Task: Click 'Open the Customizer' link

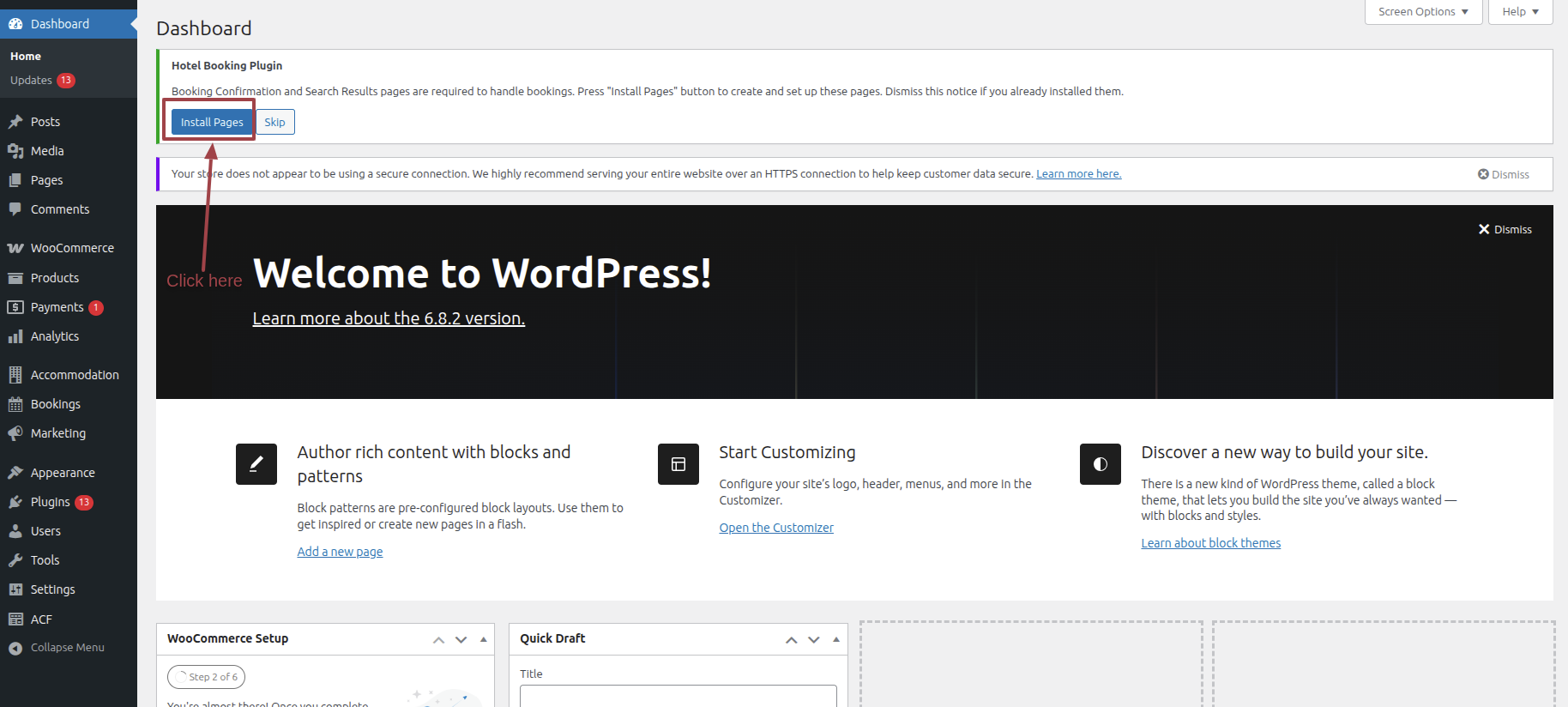Action: (776, 528)
